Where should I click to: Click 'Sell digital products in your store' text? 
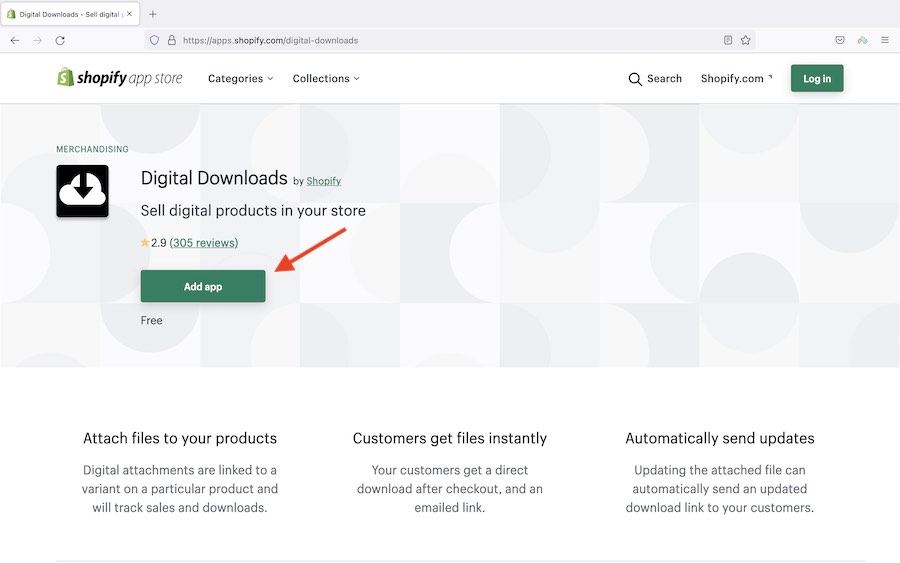pos(253,211)
